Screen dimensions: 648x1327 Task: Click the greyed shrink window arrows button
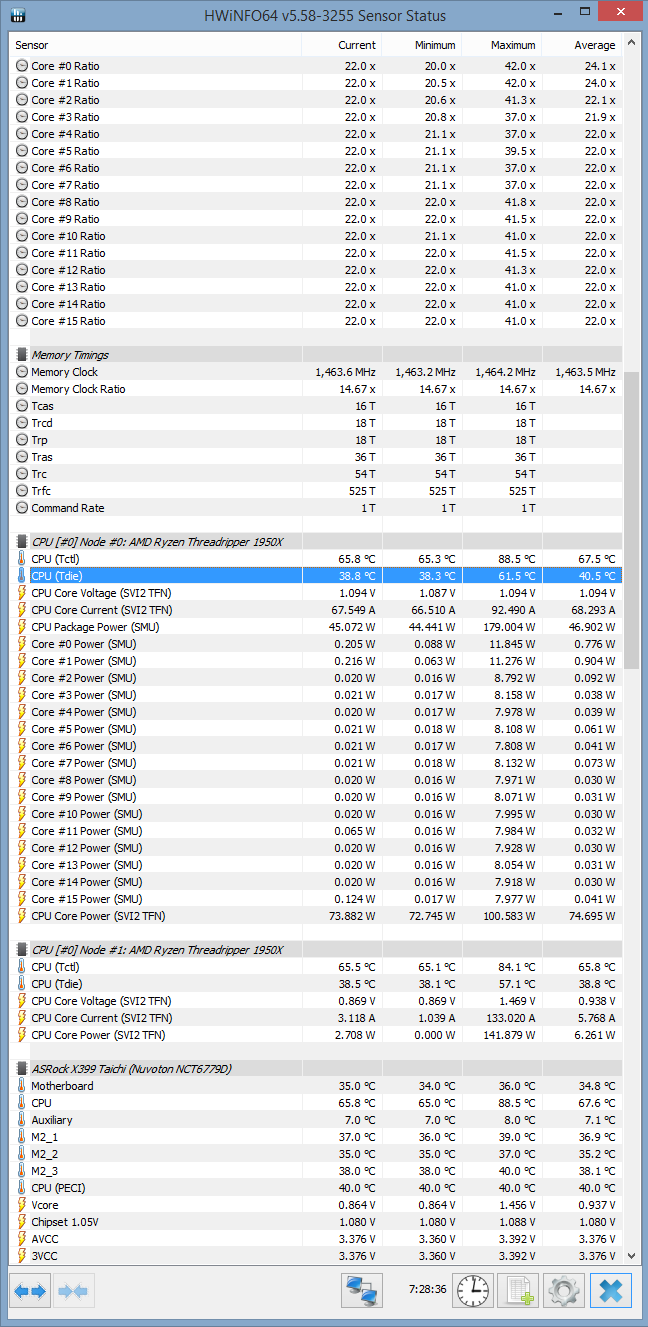(74, 1291)
